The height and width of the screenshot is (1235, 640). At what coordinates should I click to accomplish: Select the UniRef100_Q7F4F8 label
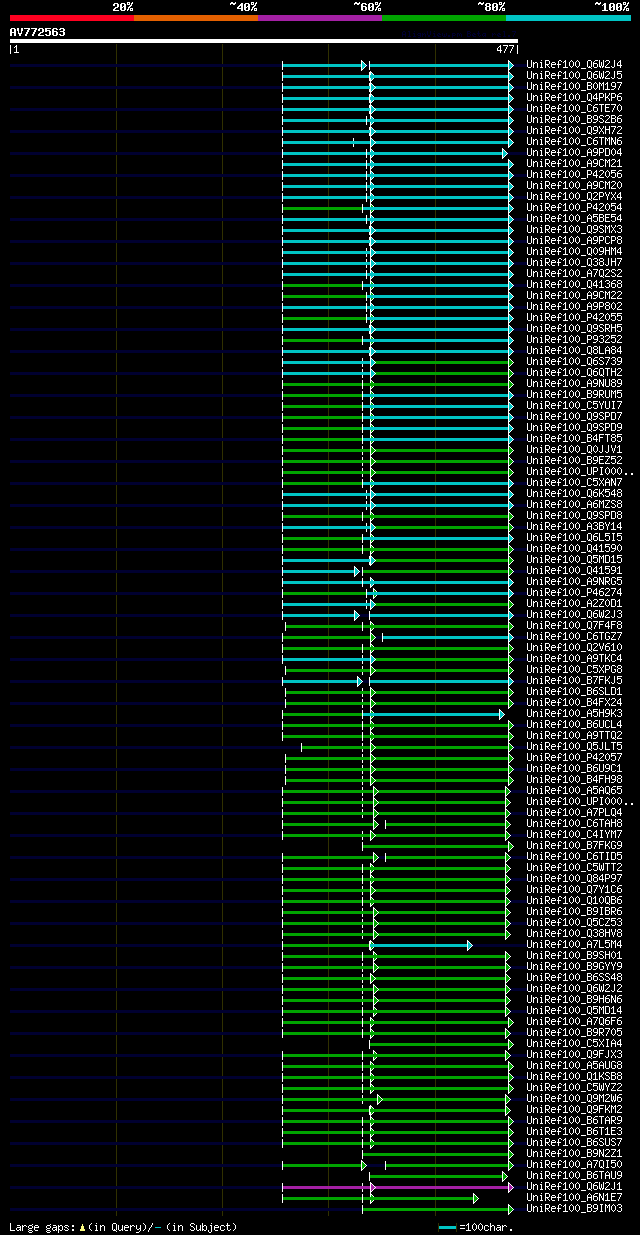click(574, 626)
